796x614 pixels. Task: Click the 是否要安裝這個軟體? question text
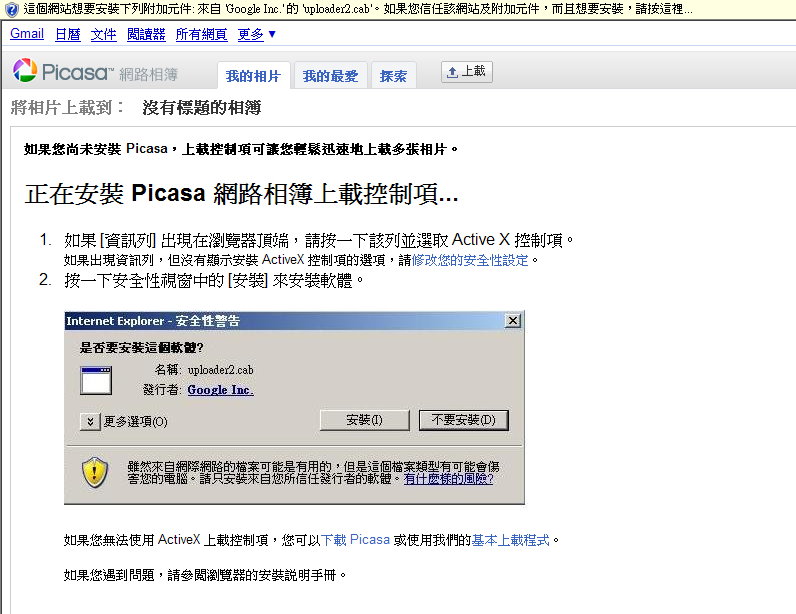click(141, 348)
